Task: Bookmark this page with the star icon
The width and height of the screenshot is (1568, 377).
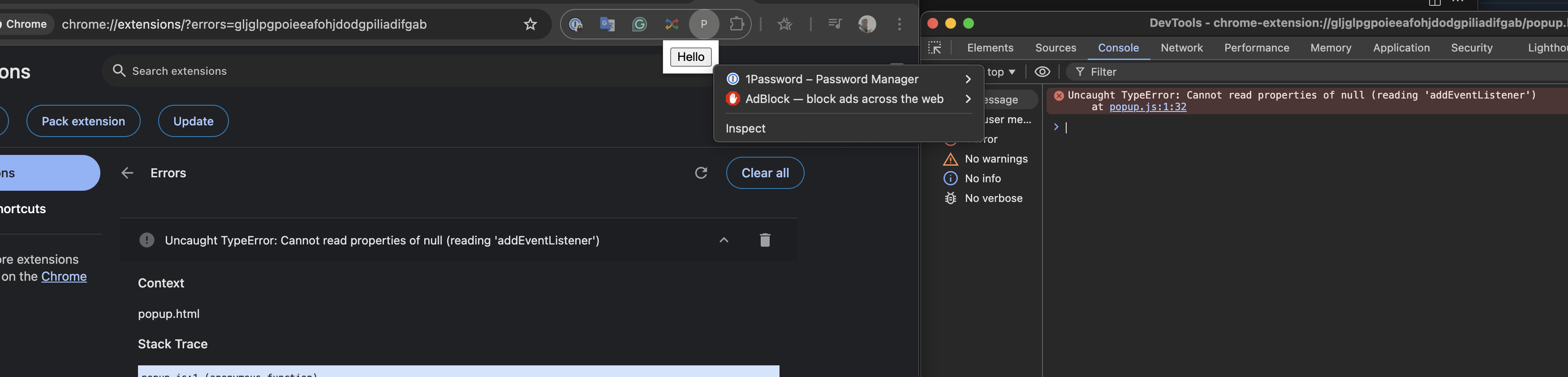Action: pyautogui.click(x=530, y=24)
